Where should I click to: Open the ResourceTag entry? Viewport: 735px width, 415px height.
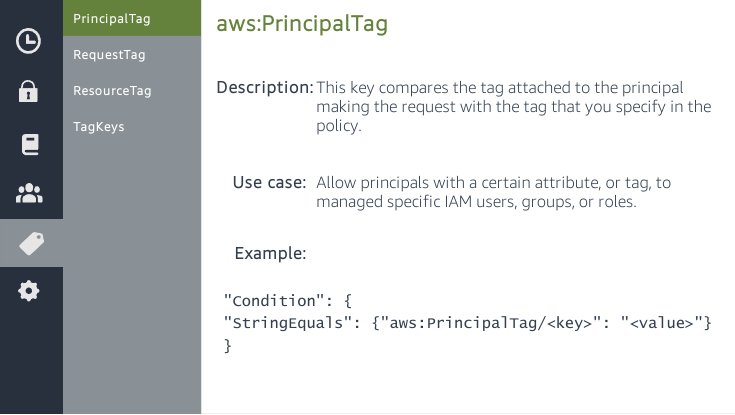click(112, 90)
